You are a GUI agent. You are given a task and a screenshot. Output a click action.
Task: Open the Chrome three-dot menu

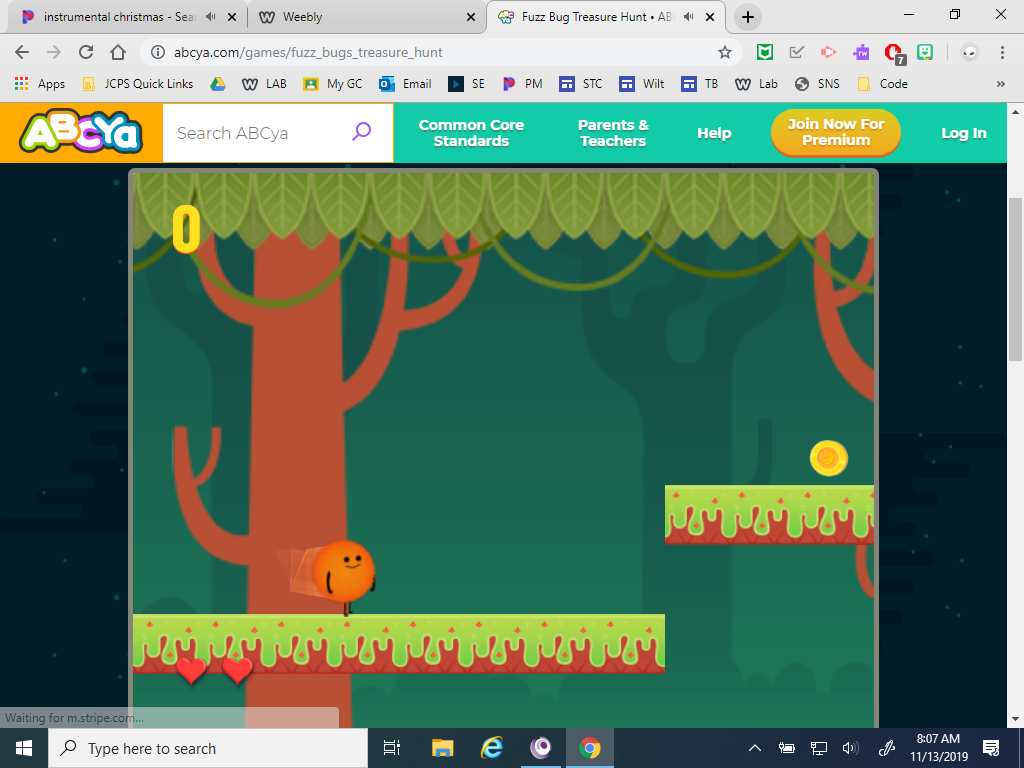tap(1002, 52)
